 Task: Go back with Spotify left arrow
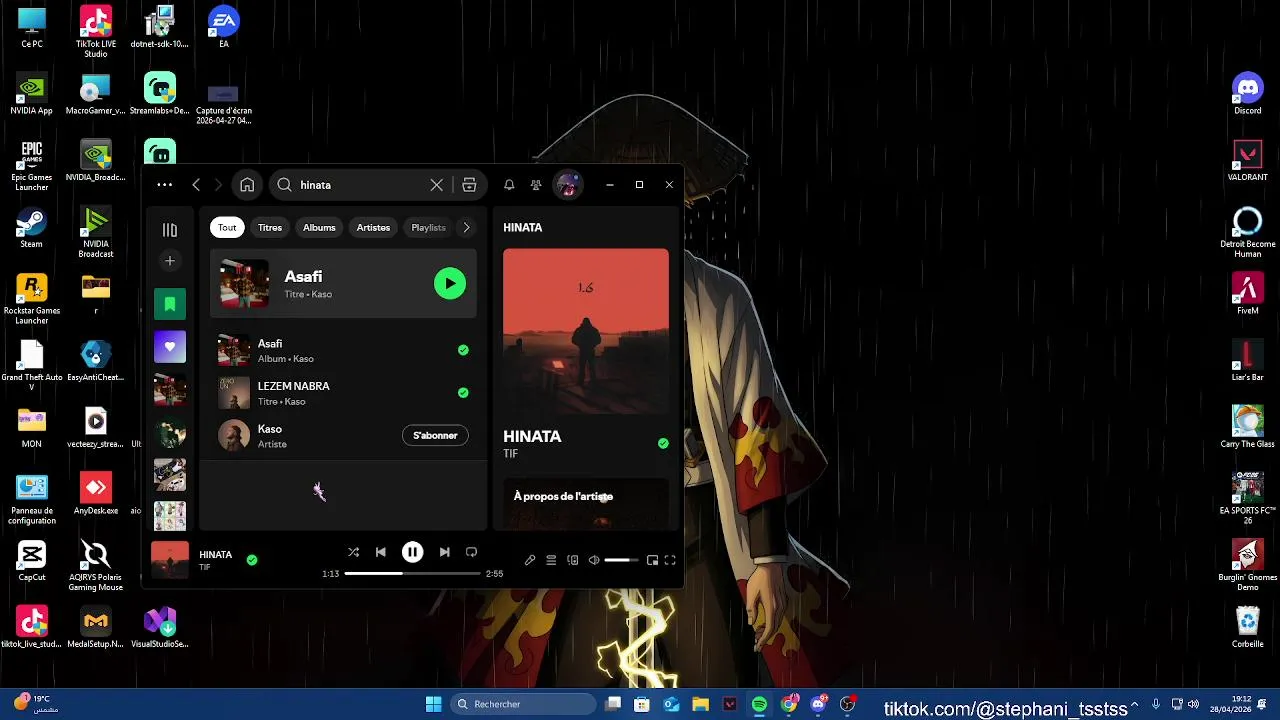(196, 185)
